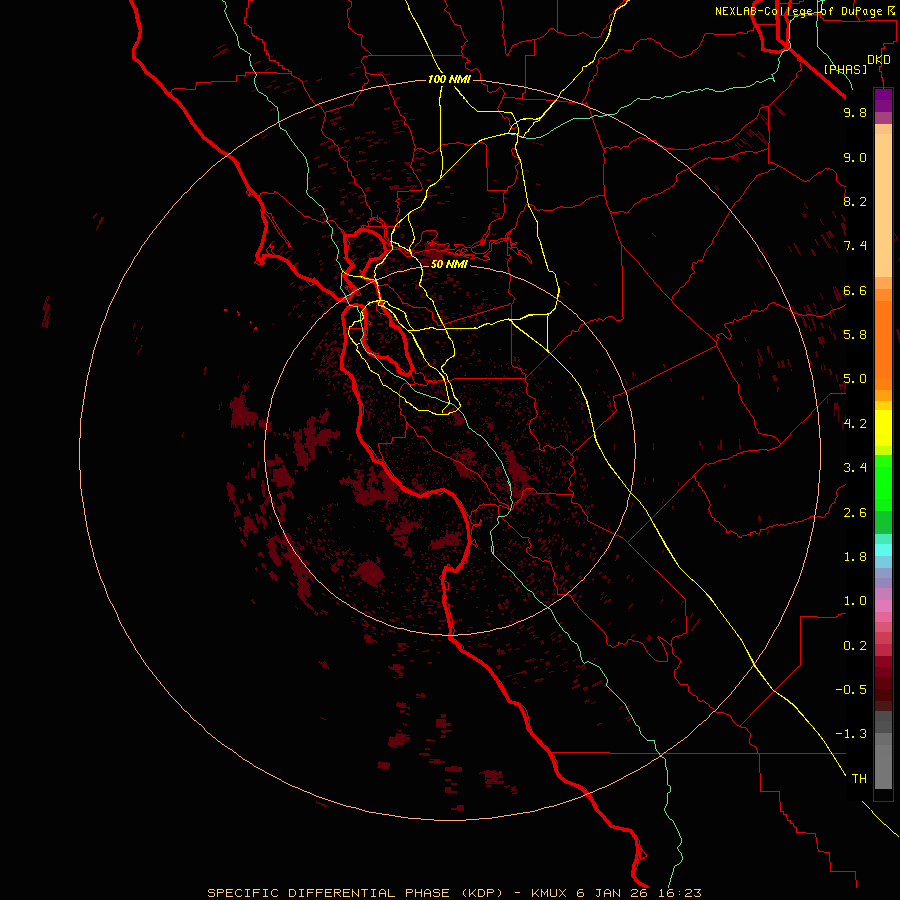Click the cyan band of the color scale
The width and height of the screenshot is (900, 900).
click(883, 550)
